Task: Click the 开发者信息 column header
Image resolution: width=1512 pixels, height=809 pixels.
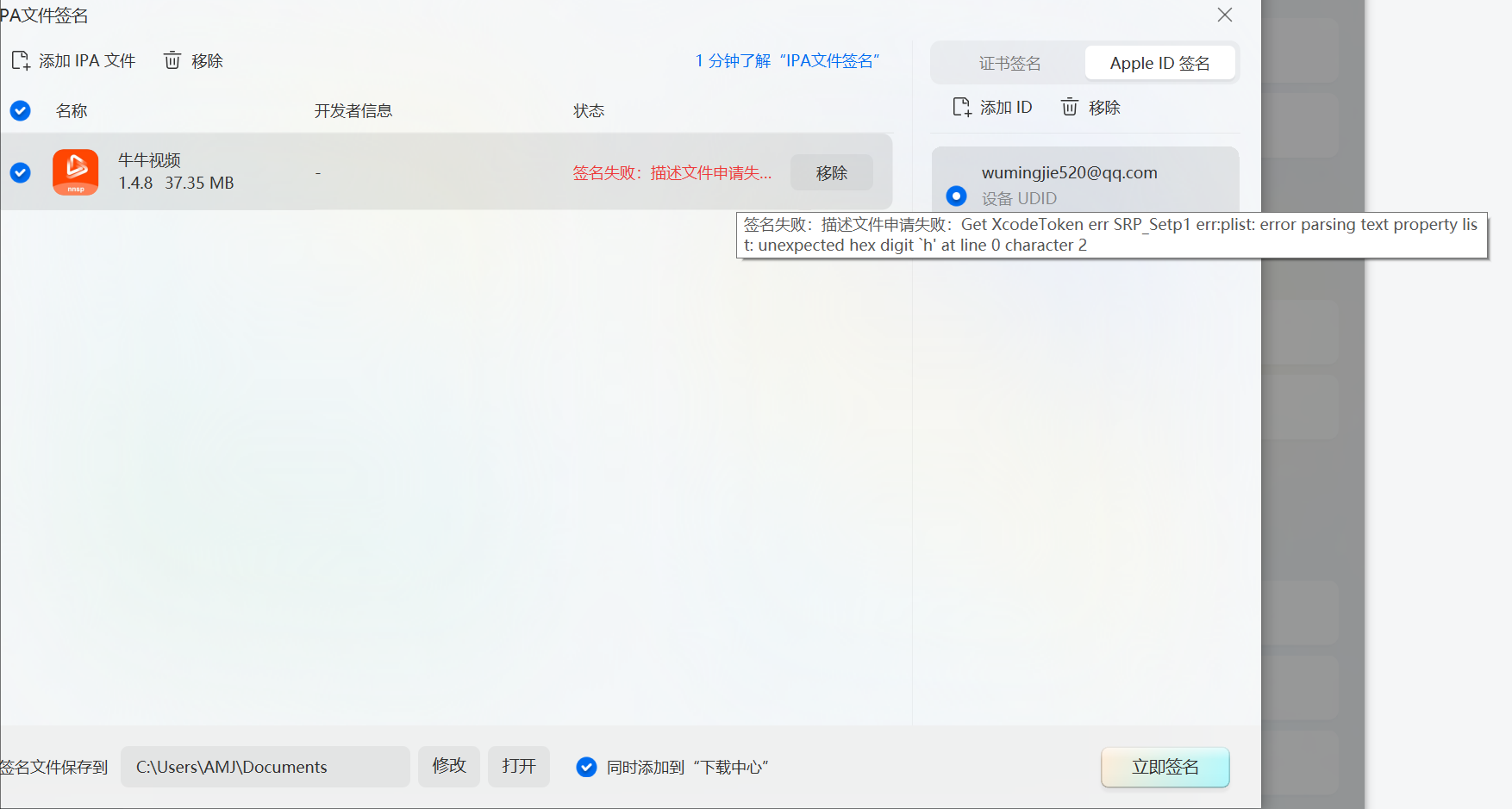Action: [353, 111]
